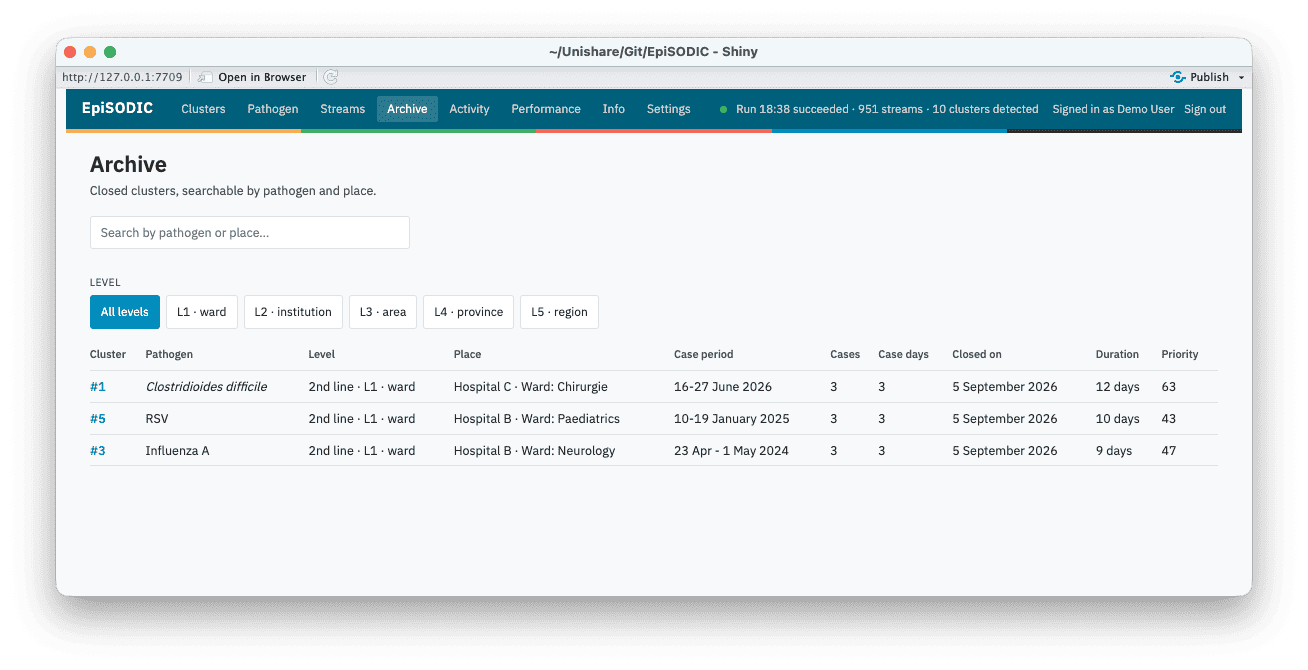Viewport: 1308px width, 670px height.
Task: Click priority value 63
Action: pos(1168,386)
